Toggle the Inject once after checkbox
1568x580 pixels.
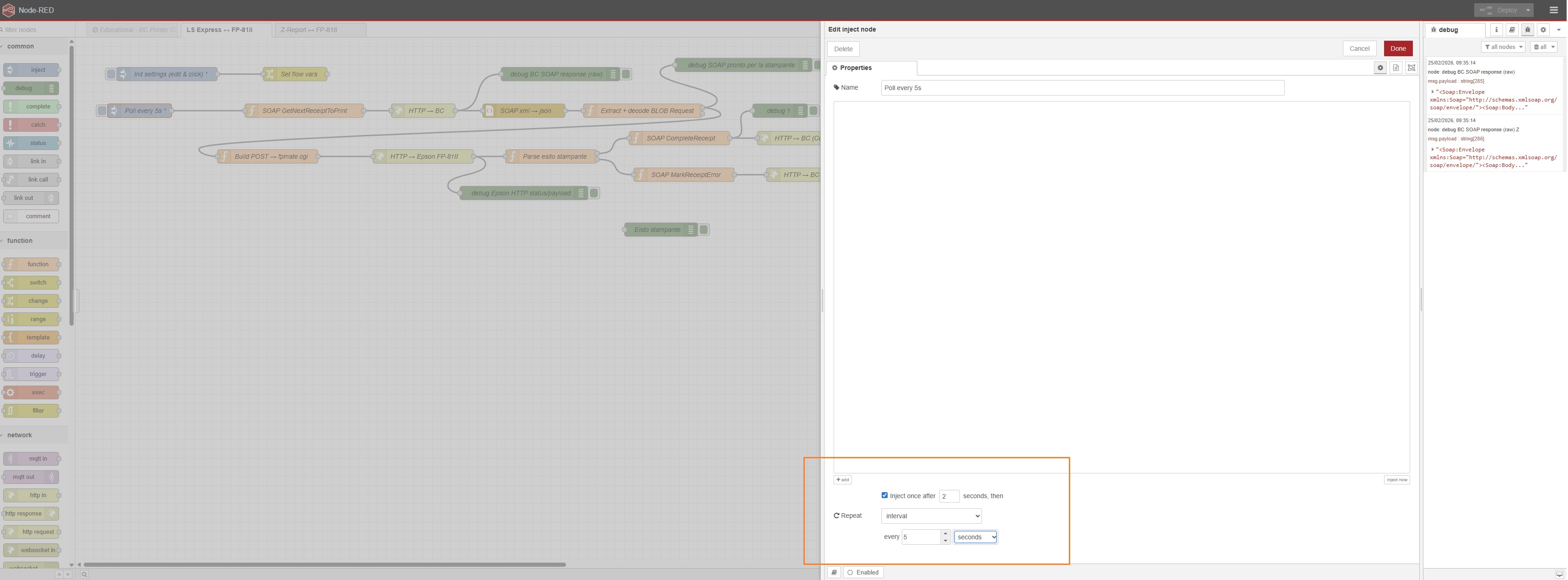pos(884,495)
